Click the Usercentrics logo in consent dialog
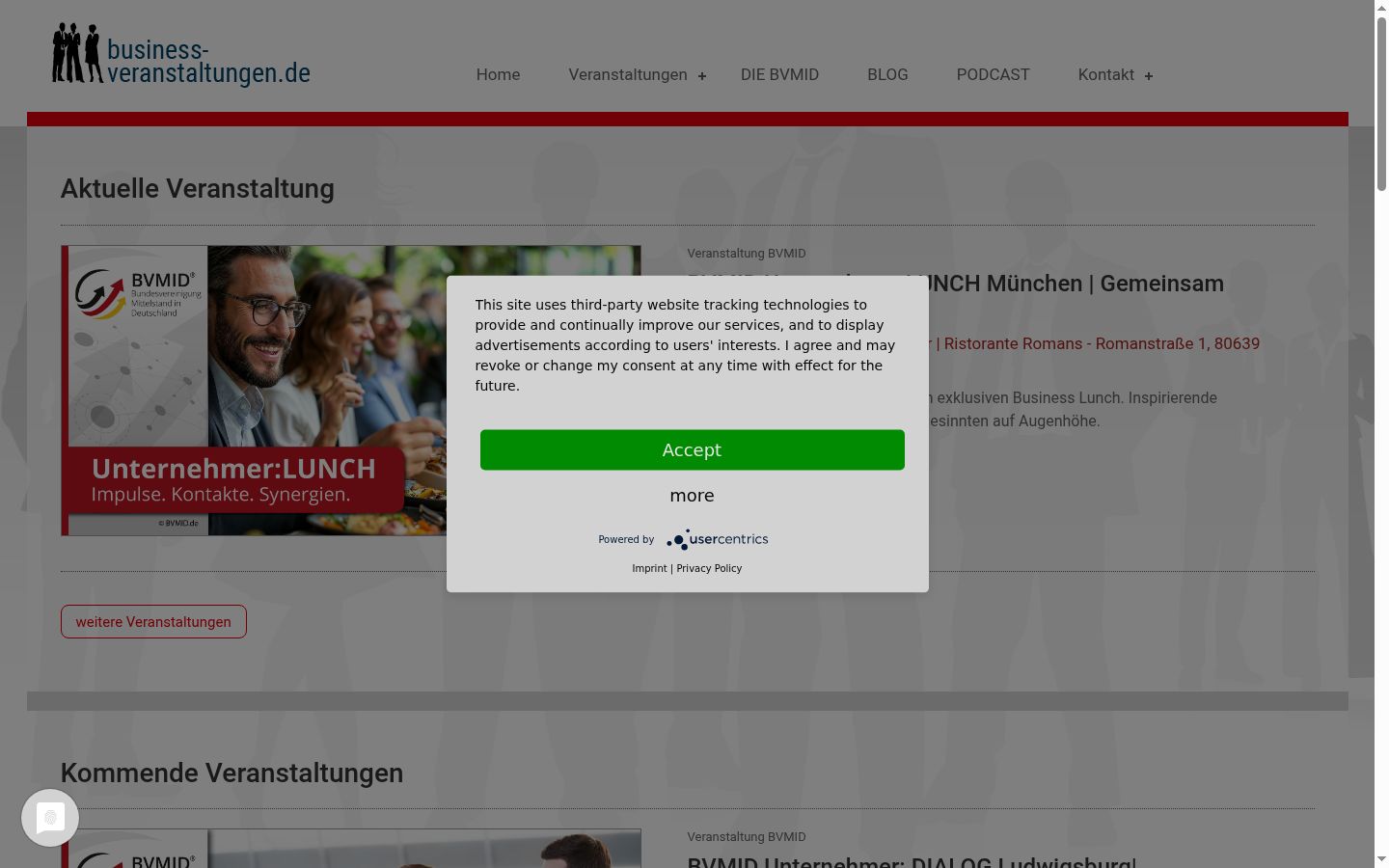This screenshot has width=1389, height=868. (x=717, y=539)
